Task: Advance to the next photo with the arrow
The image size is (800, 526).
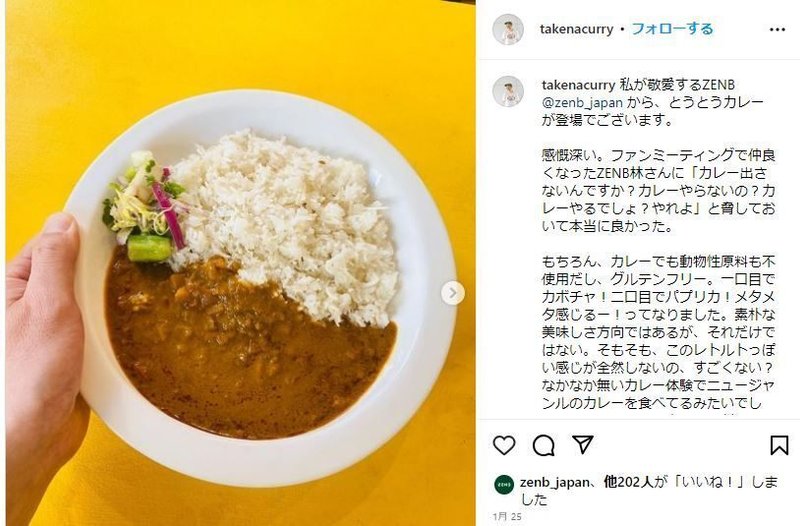Action: pos(453,293)
